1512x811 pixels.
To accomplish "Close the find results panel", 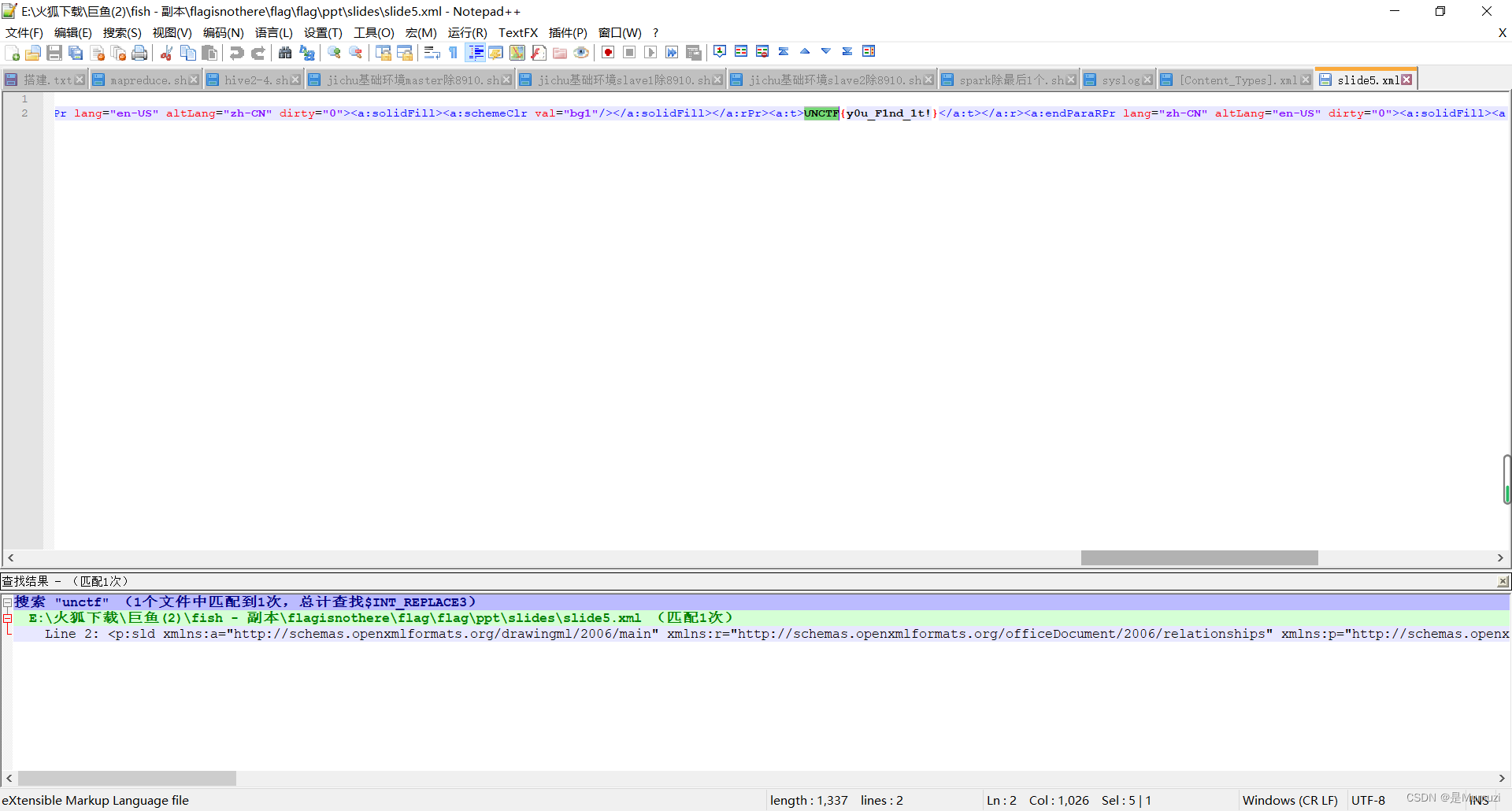I will [1503, 581].
